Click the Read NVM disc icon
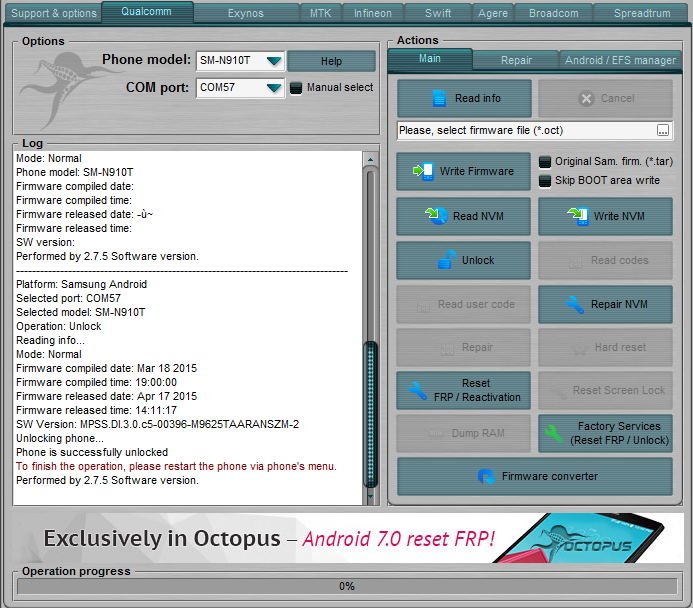Screen dimensions: 693x608 (436, 216)
